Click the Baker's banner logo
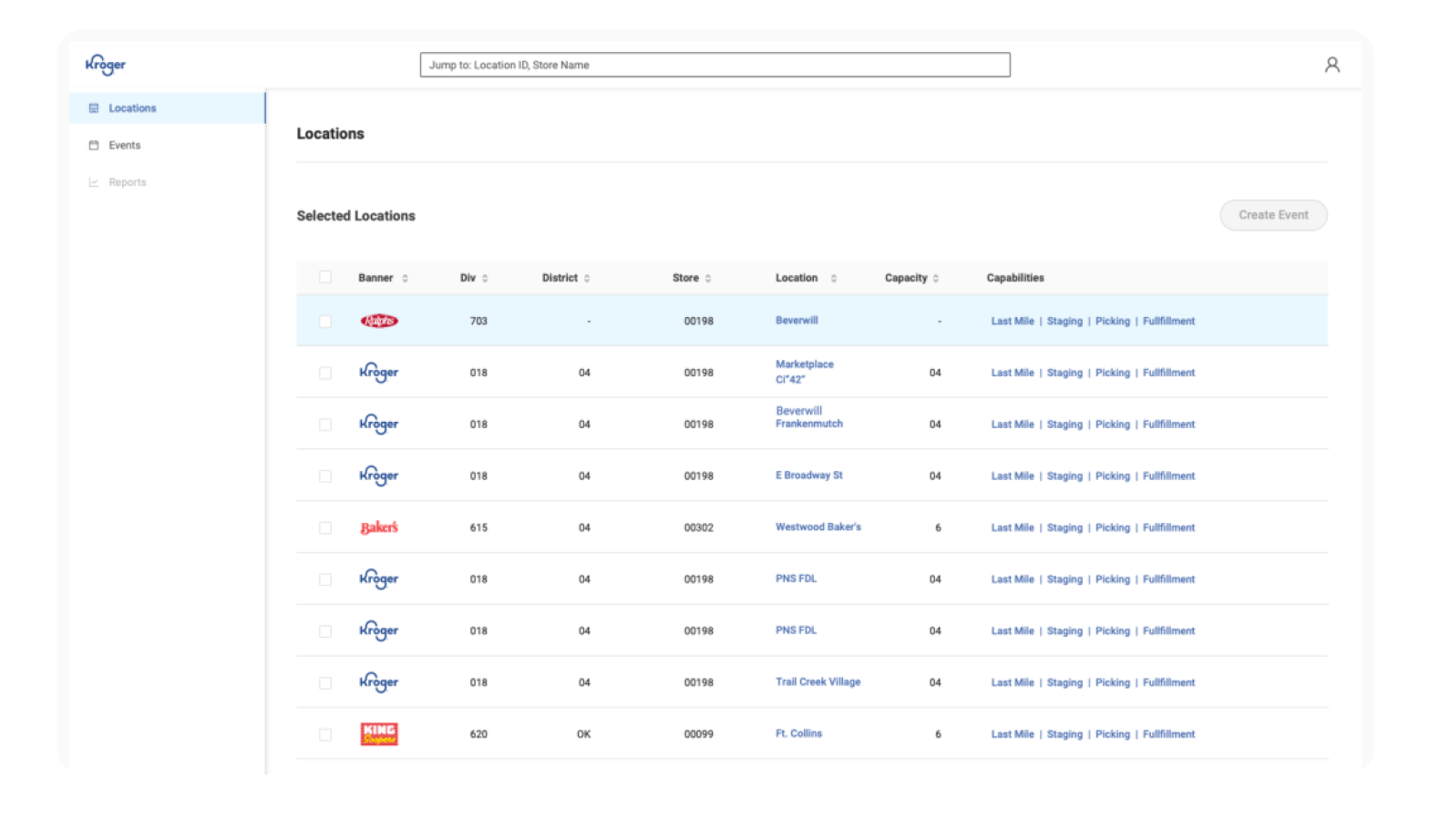This screenshot has height=840, width=1429. pyautogui.click(x=379, y=528)
